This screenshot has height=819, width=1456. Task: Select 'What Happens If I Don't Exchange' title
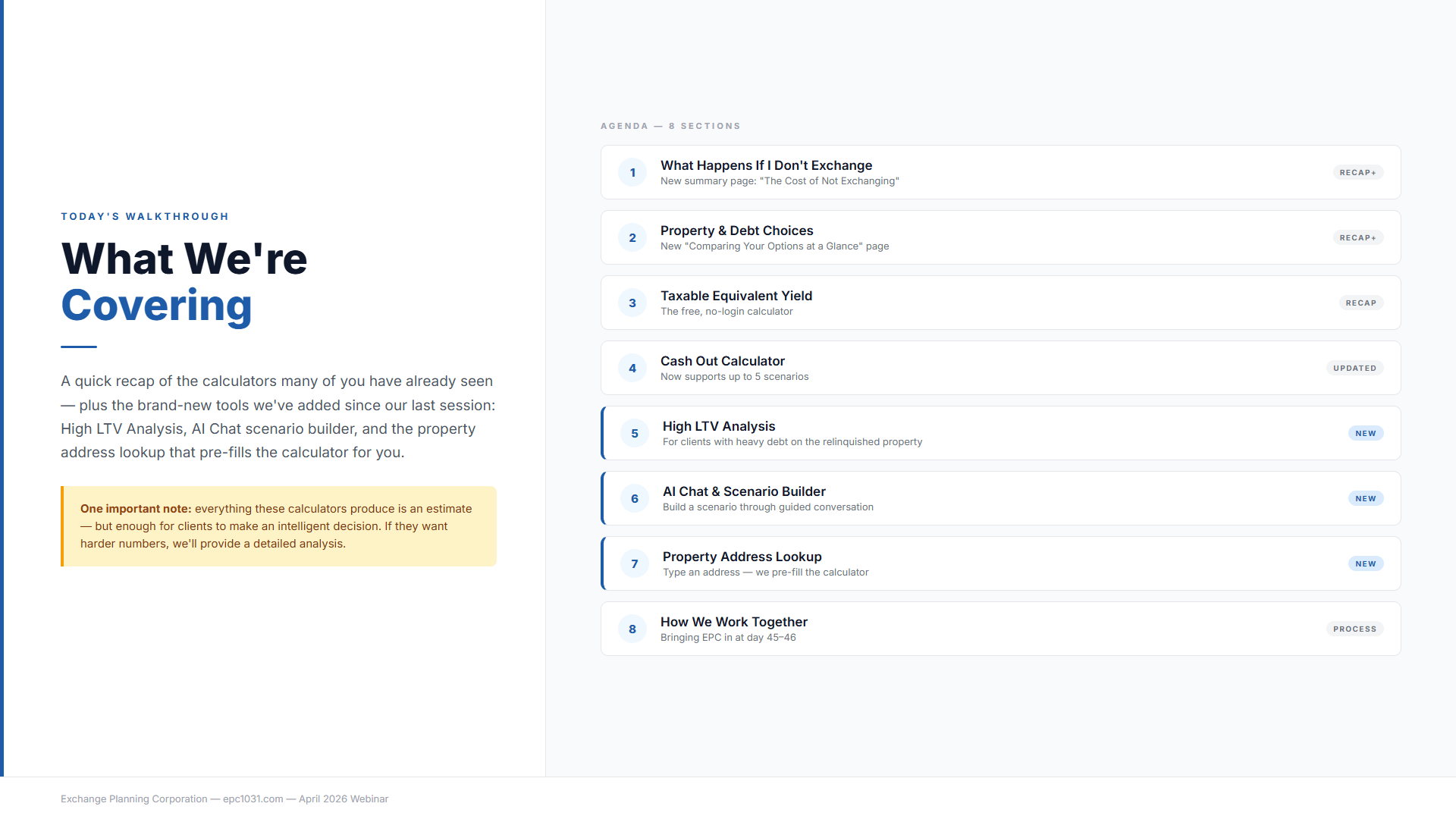tap(766, 165)
